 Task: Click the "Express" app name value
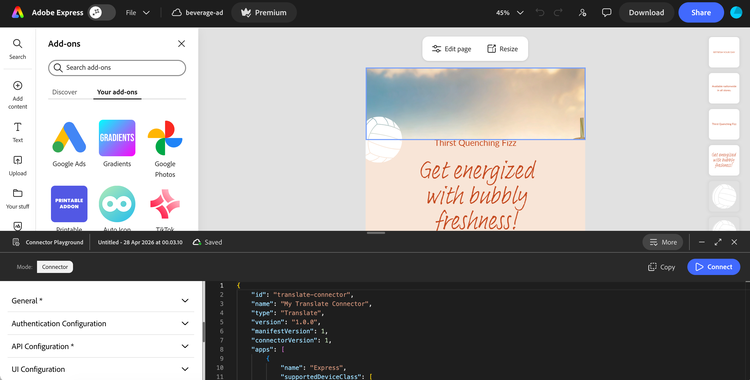click(x=327, y=368)
